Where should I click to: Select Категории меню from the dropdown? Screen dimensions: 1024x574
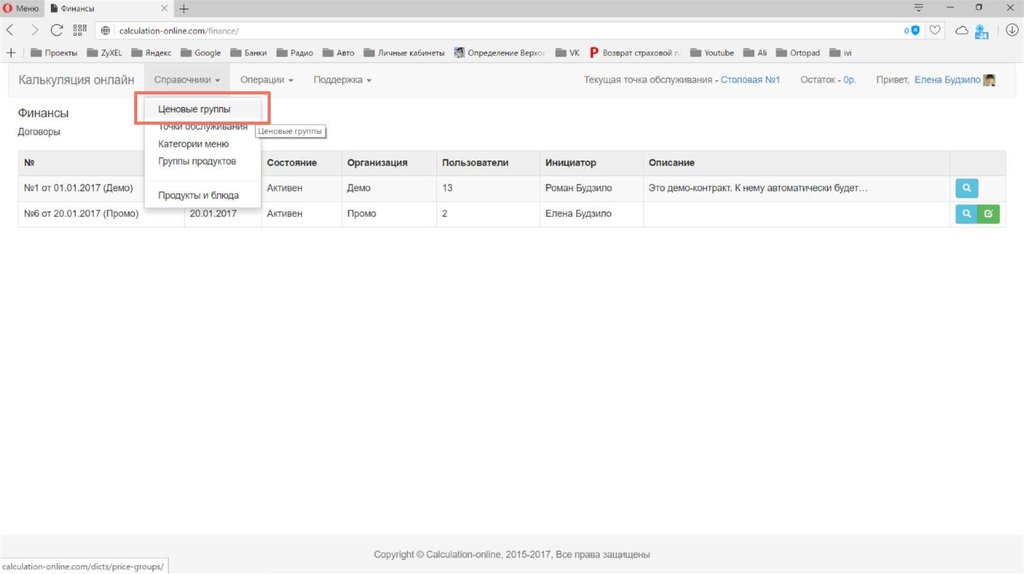pos(193,144)
